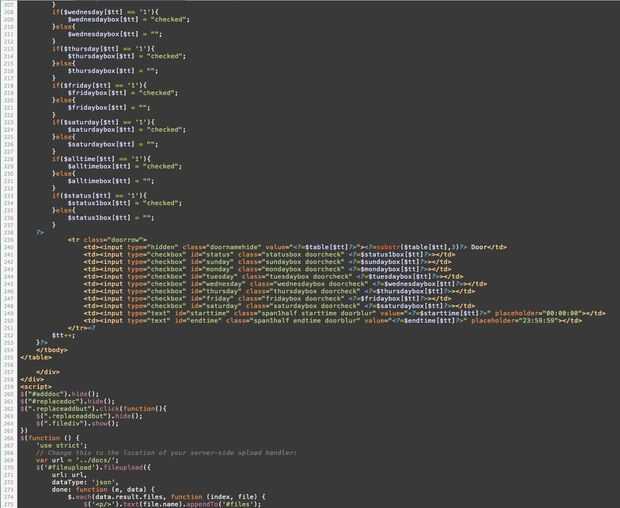Viewport: 620px width, 508px height.
Task: Click the $(function () { line
Action: [x=50, y=438]
